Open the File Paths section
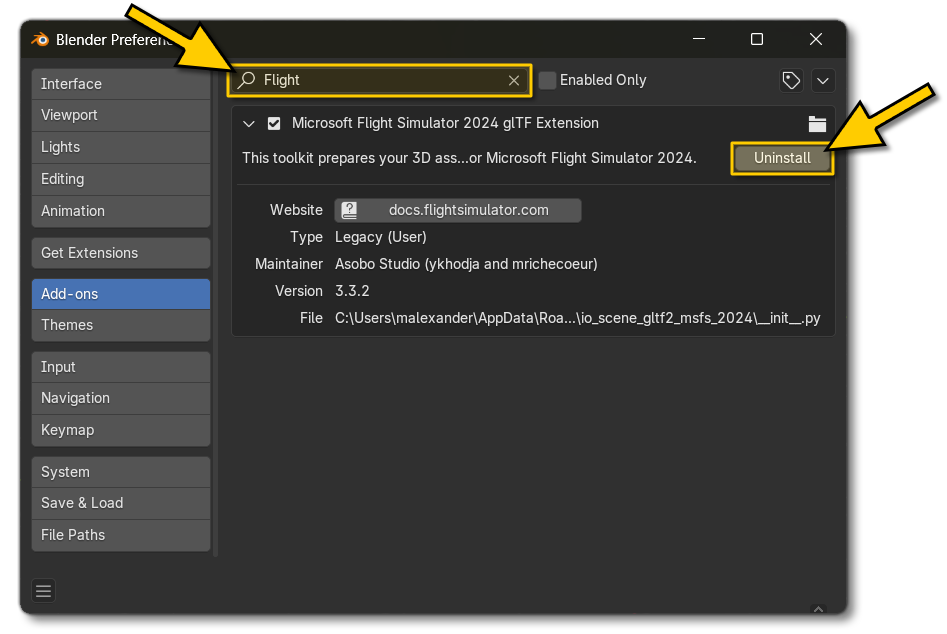This screenshot has height=634, width=947. point(120,535)
